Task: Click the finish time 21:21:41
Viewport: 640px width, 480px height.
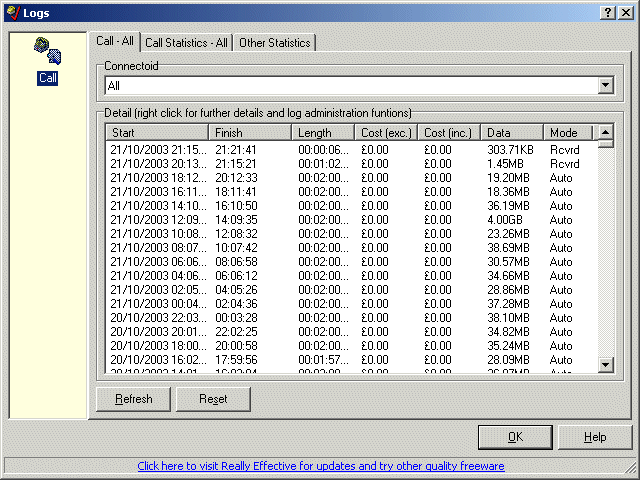Action: [236, 150]
